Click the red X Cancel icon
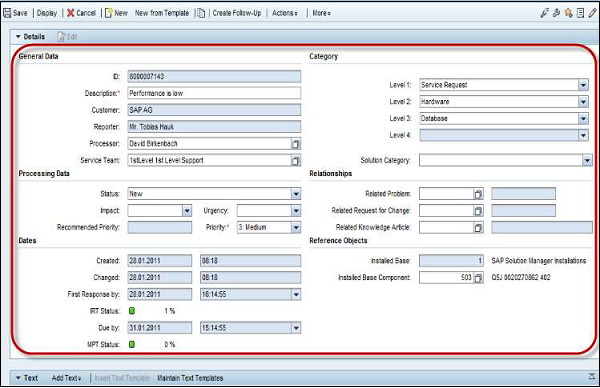The image size is (600, 388). point(70,13)
